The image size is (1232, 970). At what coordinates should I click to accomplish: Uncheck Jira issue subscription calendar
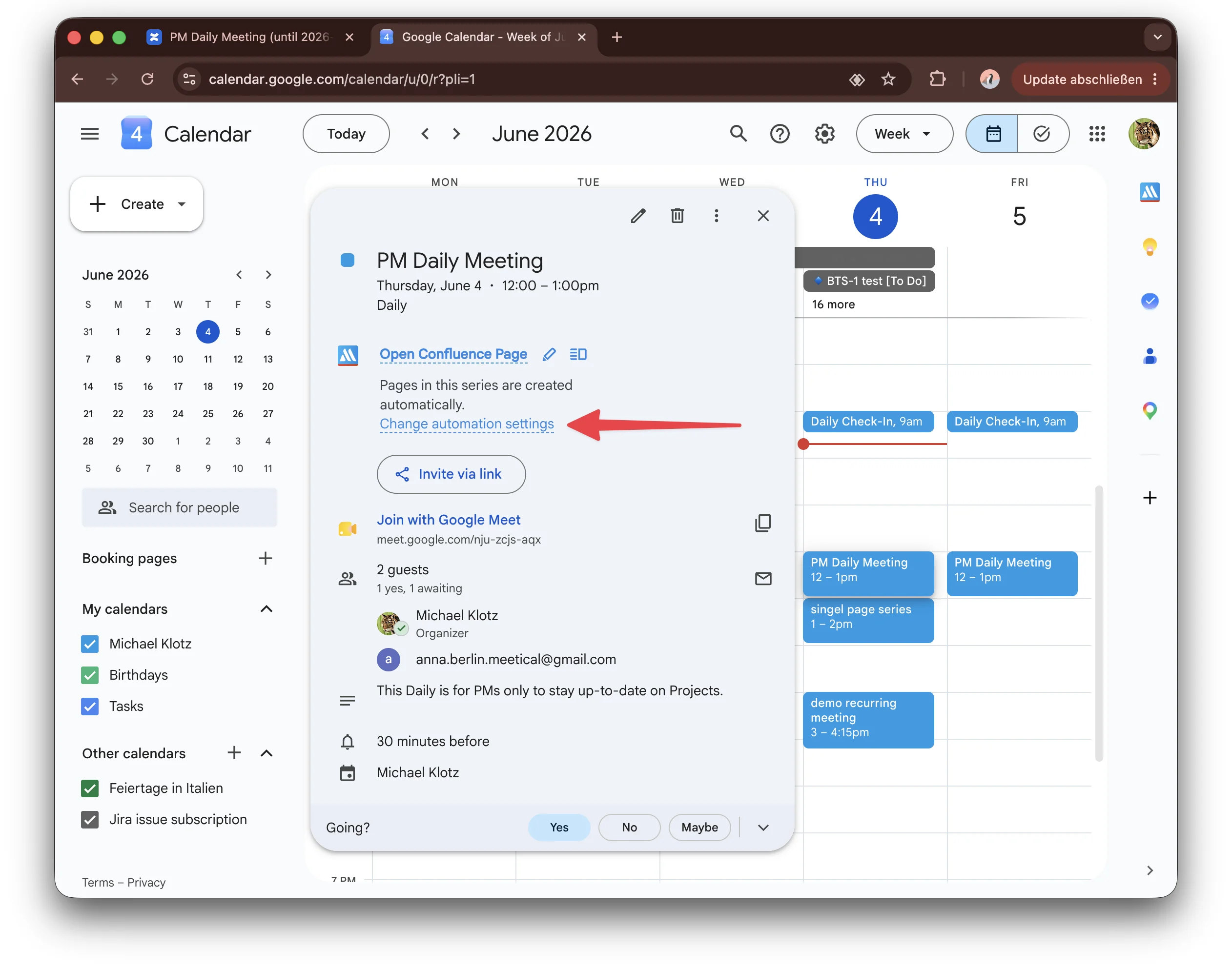pos(90,820)
